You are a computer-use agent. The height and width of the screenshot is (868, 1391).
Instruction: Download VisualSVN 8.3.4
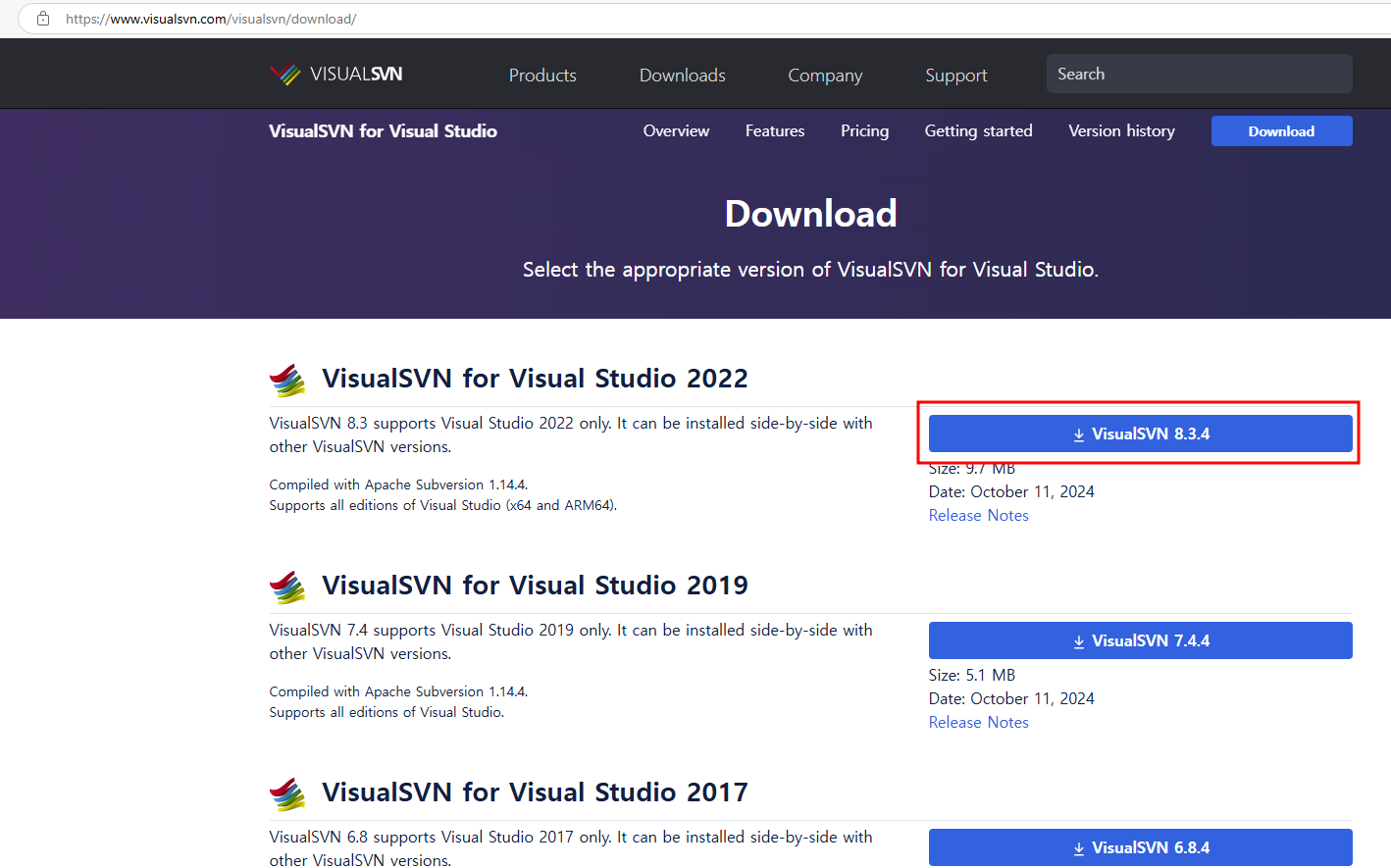(x=1140, y=434)
